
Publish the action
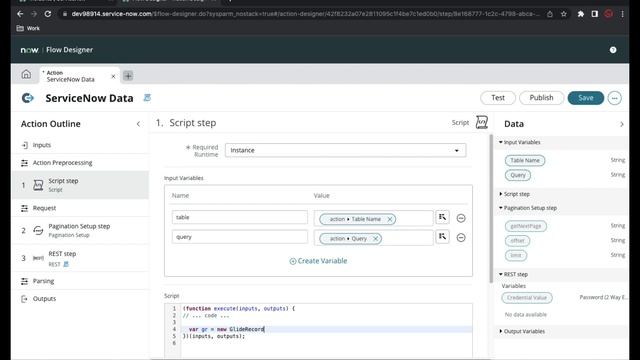[541, 98]
